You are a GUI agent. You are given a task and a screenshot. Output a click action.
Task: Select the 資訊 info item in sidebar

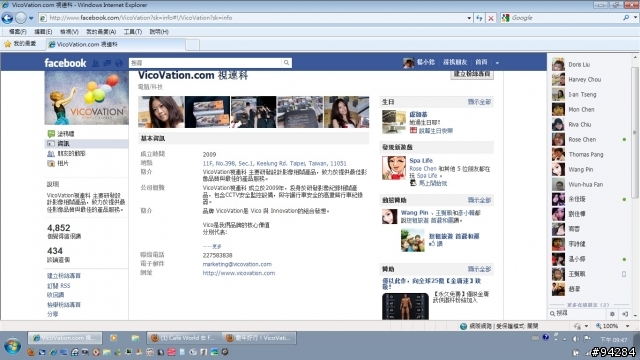[x=86, y=144]
